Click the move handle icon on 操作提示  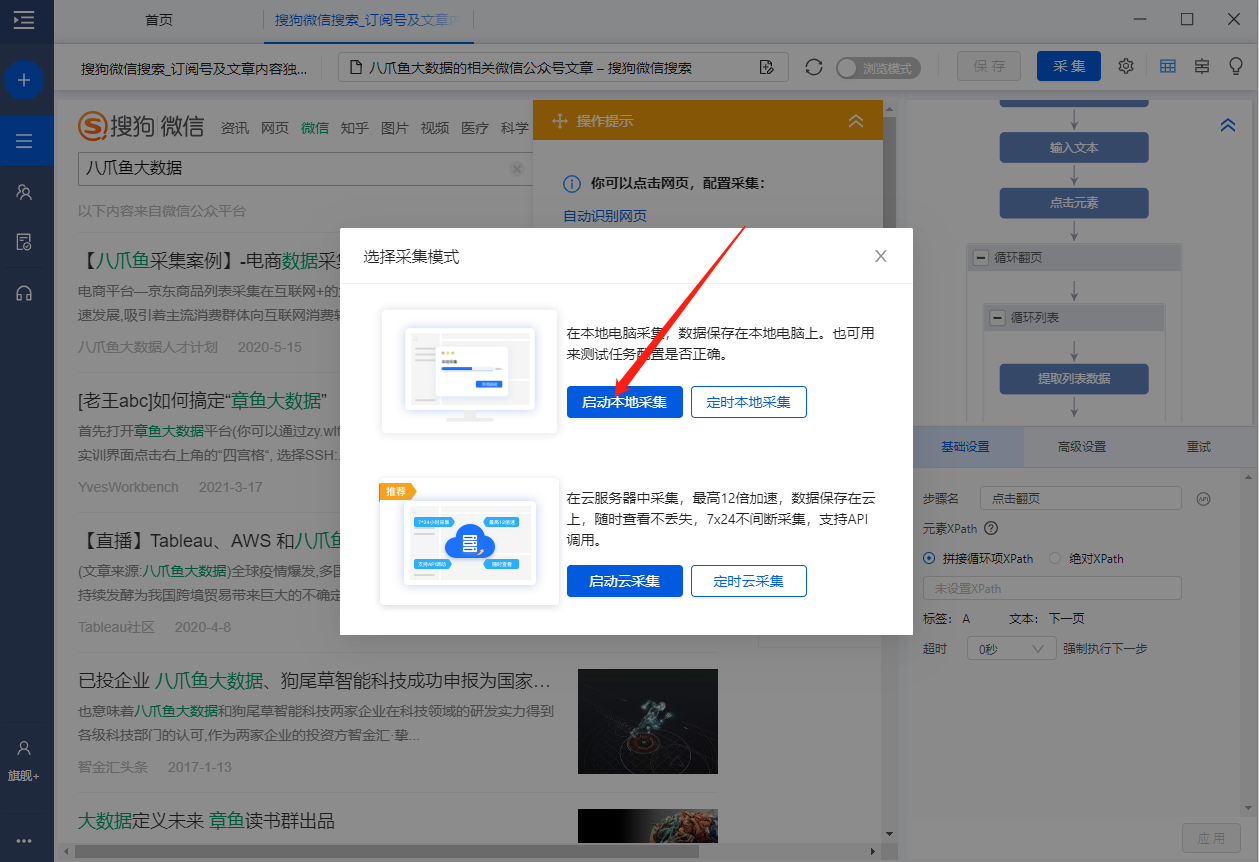pos(560,121)
